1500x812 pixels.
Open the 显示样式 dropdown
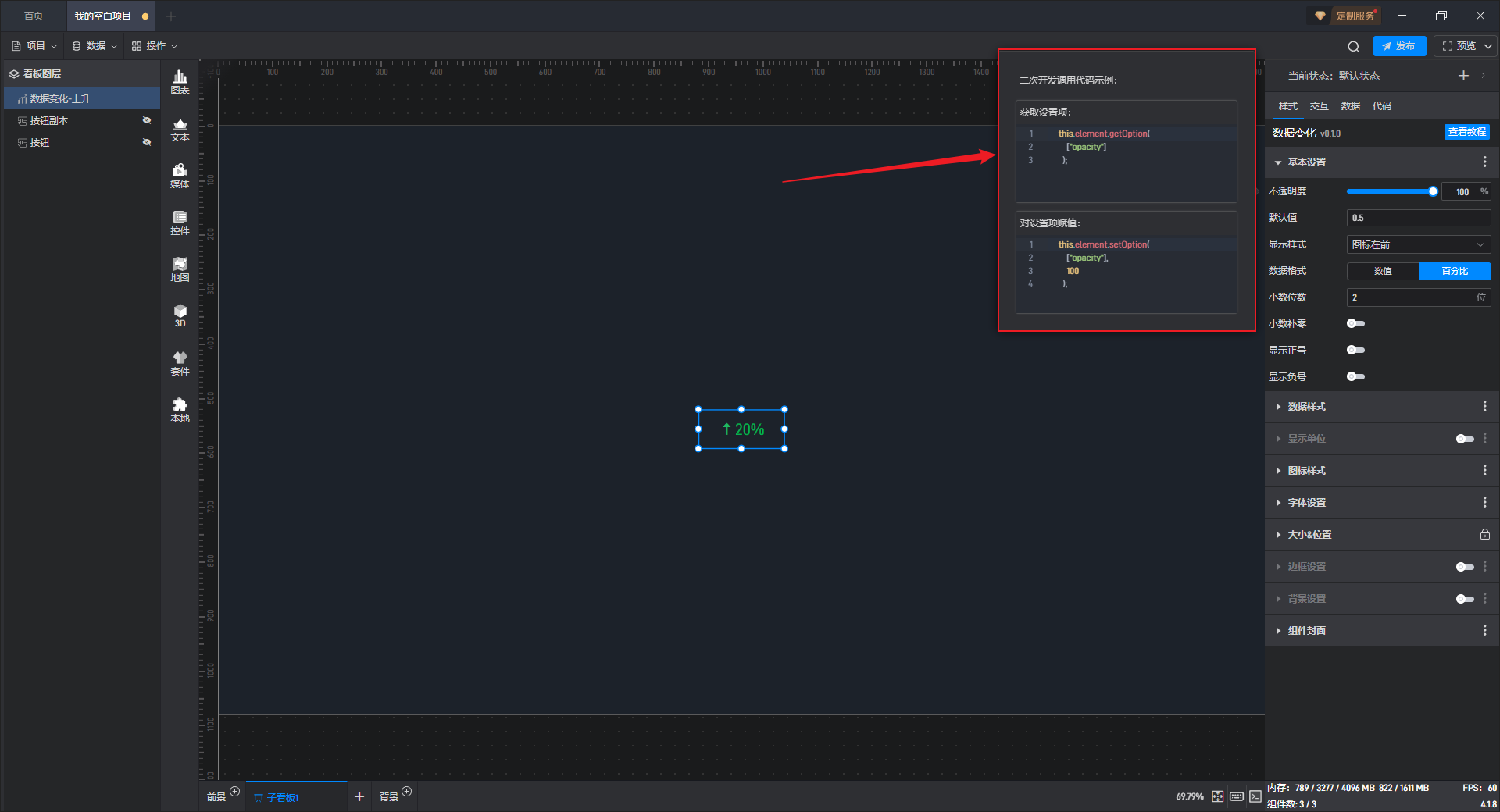pos(1418,245)
